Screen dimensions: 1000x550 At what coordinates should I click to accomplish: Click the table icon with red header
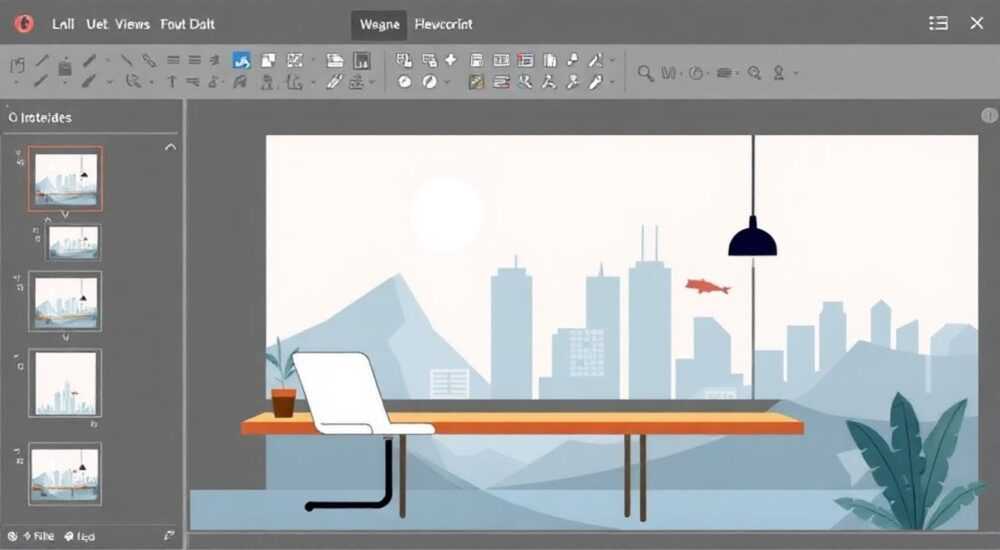pos(526,61)
